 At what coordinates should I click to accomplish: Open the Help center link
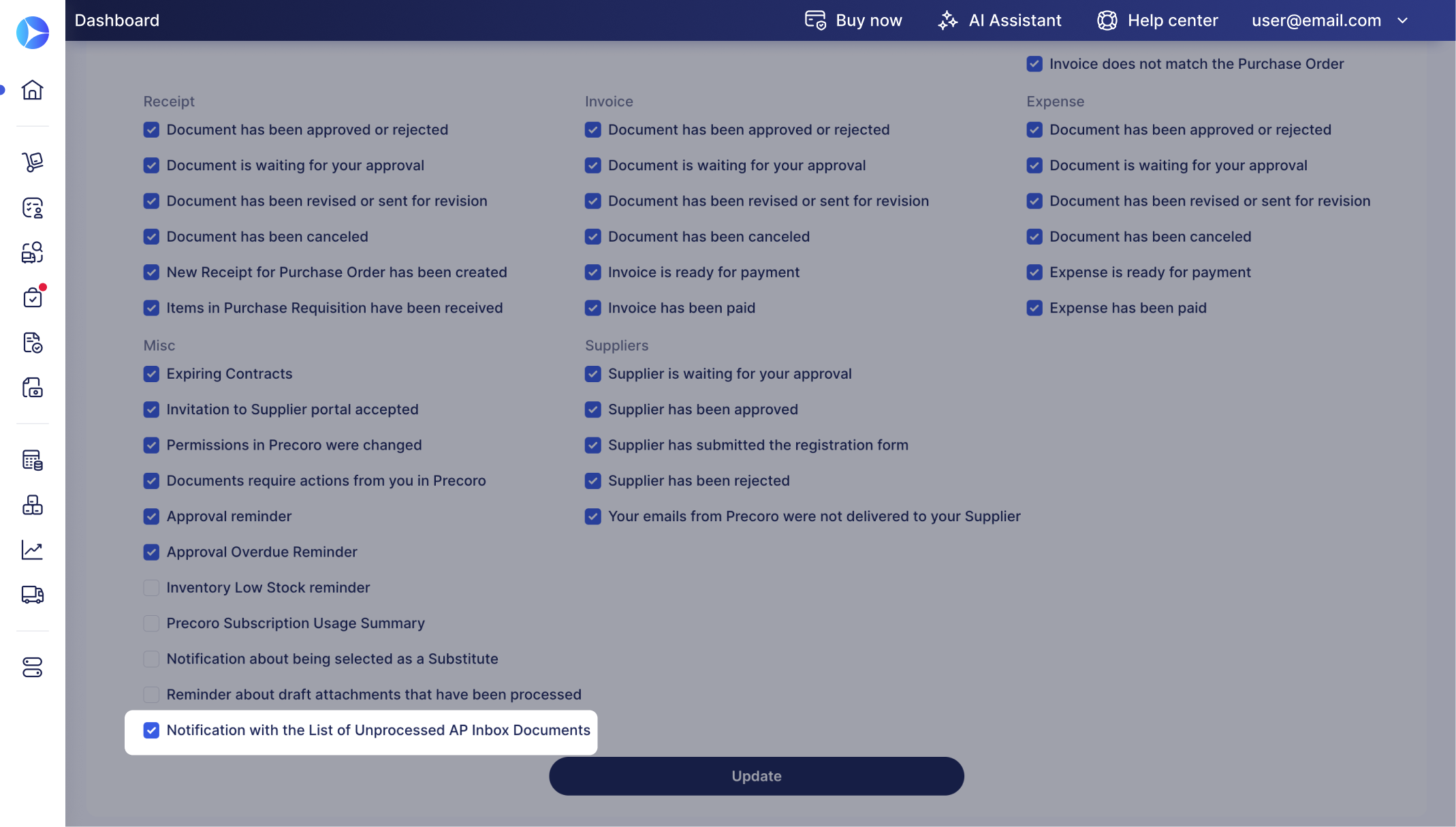(x=1157, y=20)
